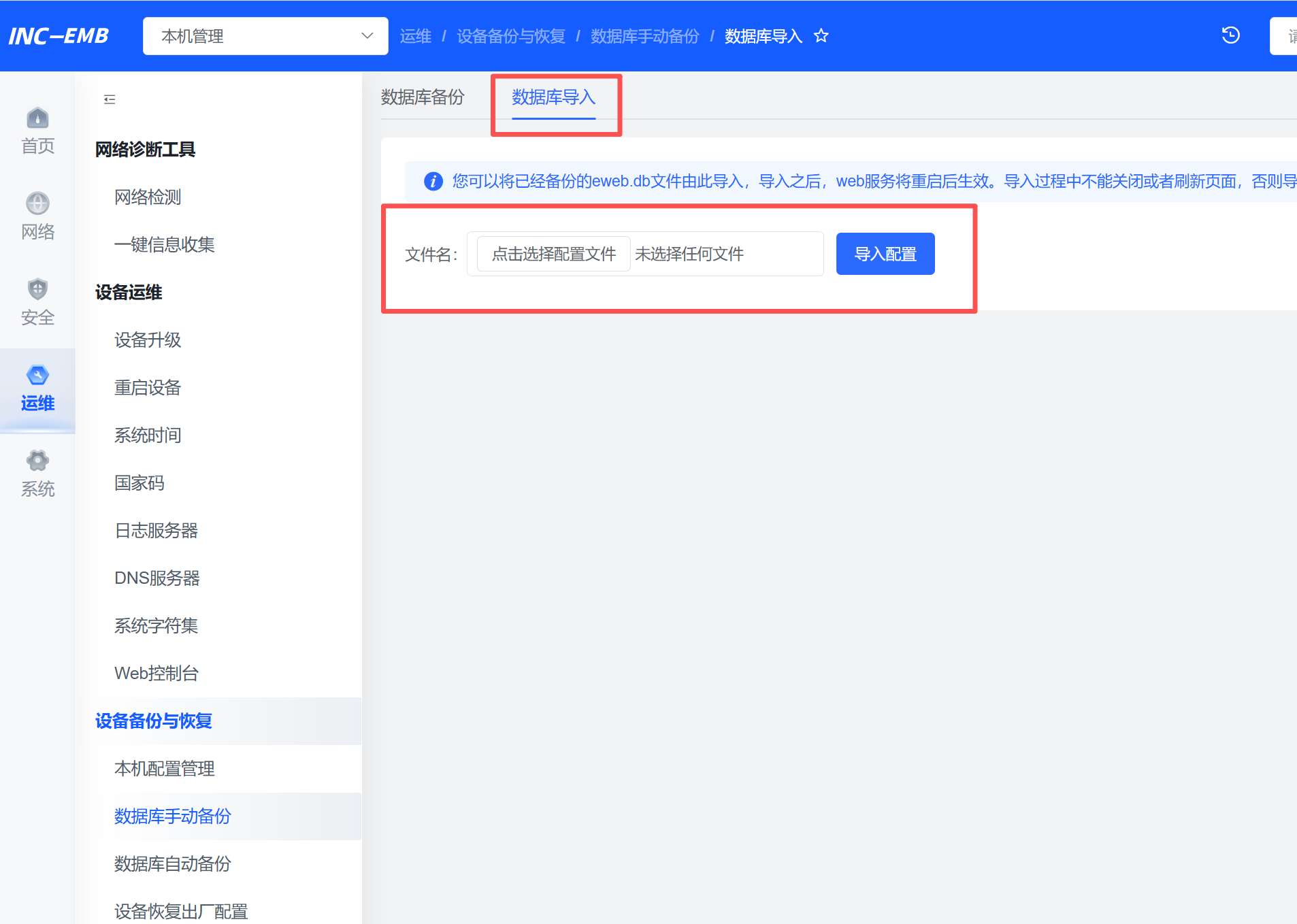Switch to the 数据库备份 tab
Image resolution: width=1297 pixels, height=924 pixels.
pyautogui.click(x=422, y=97)
